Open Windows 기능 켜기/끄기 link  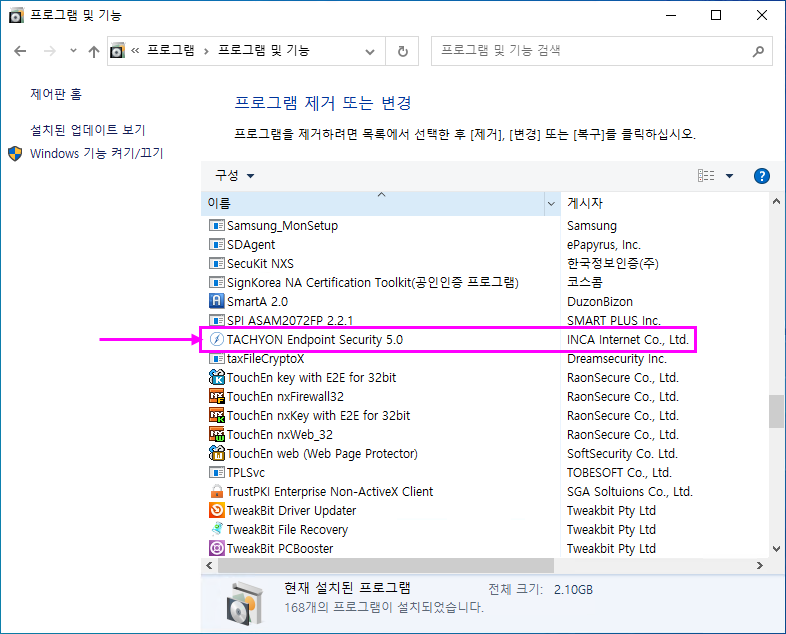97,153
